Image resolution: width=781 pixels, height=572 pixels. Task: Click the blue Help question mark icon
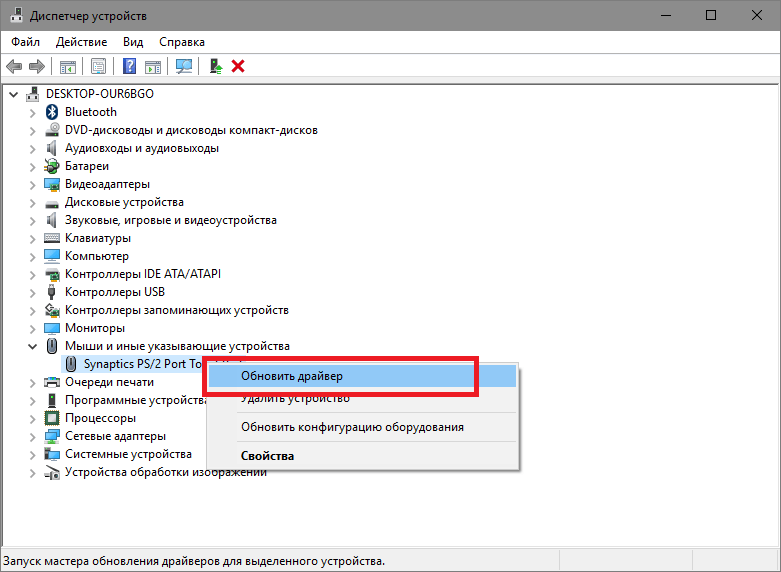point(129,66)
